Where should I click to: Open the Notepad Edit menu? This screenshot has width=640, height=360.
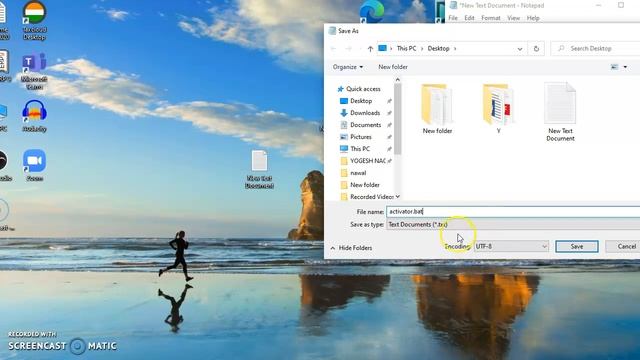point(469,18)
